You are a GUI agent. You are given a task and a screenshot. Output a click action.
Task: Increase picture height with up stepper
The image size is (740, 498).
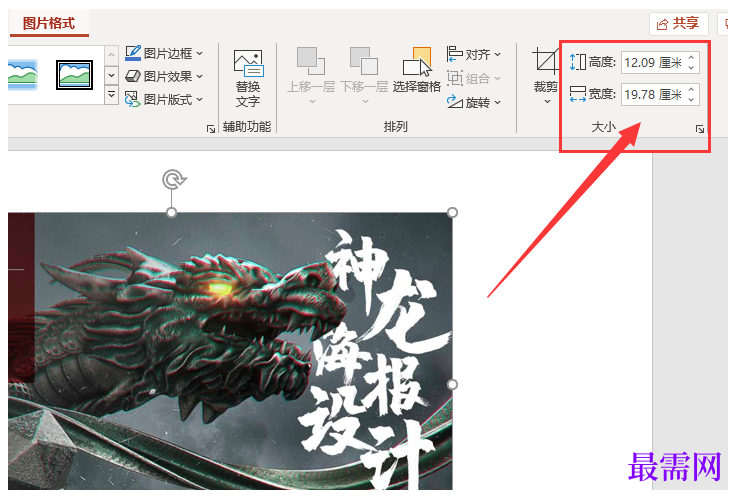(691, 58)
